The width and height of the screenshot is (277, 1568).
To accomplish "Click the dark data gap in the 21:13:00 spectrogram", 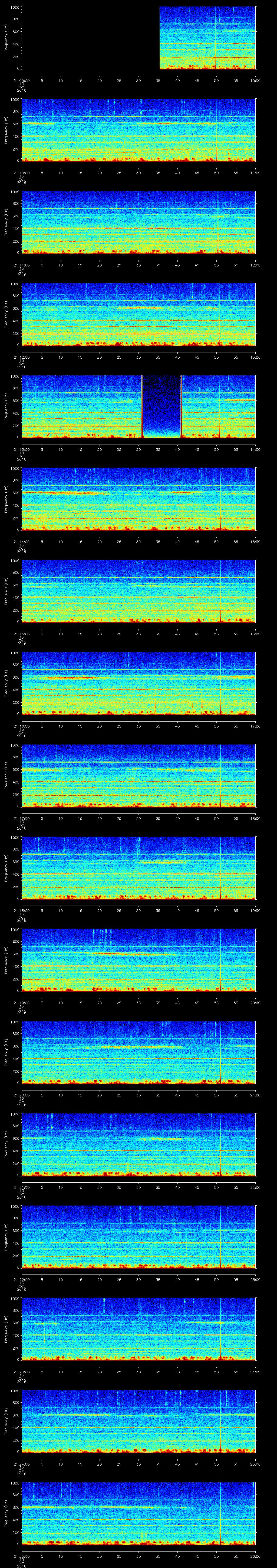I will coord(162,407).
